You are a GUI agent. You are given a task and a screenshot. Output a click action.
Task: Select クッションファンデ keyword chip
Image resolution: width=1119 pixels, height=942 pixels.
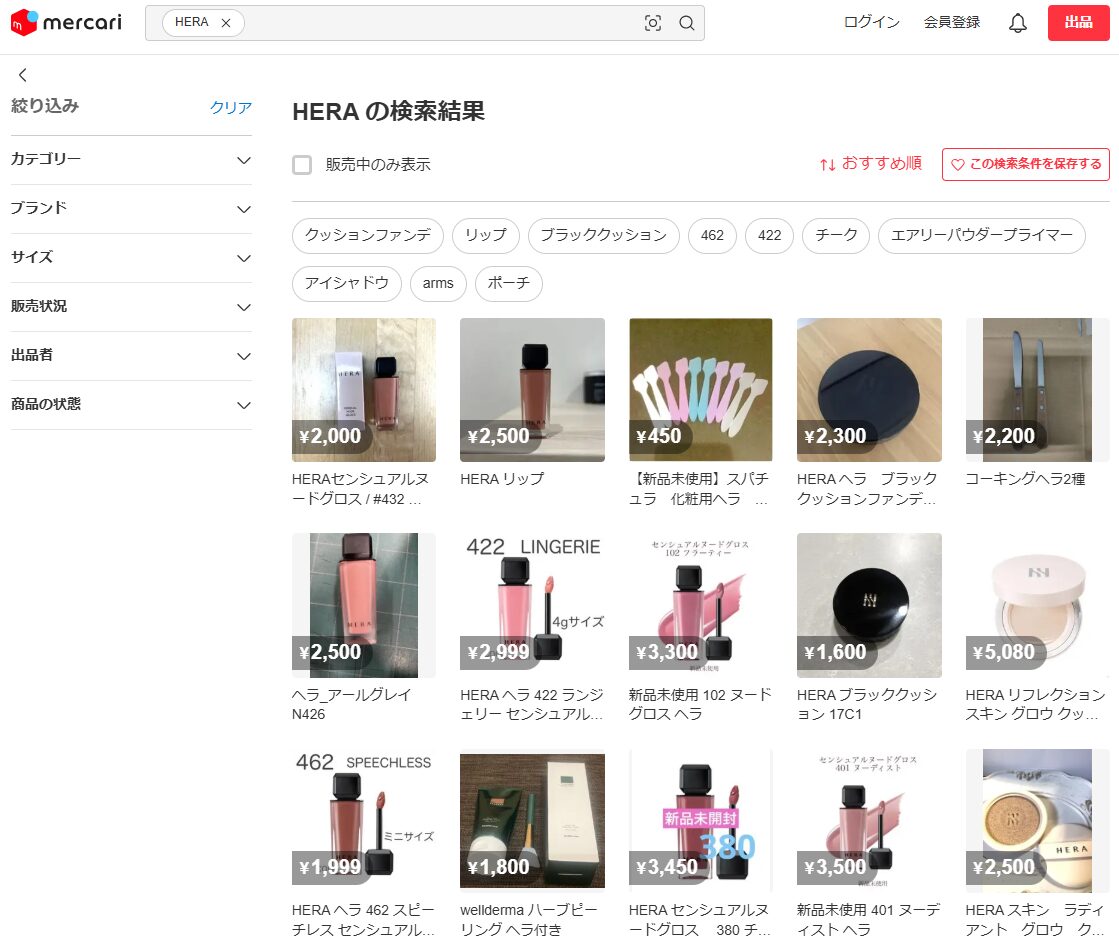(368, 236)
